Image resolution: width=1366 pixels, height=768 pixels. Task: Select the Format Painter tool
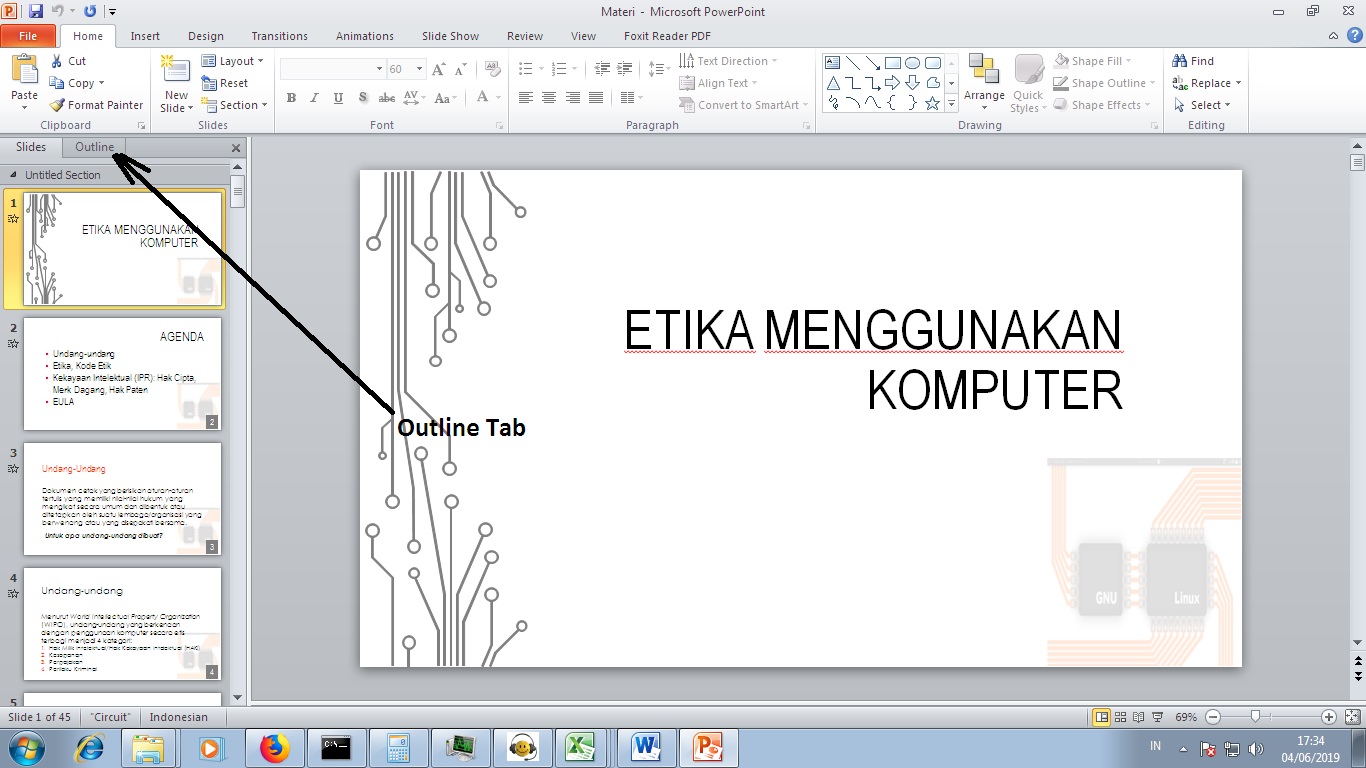point(96,105)
